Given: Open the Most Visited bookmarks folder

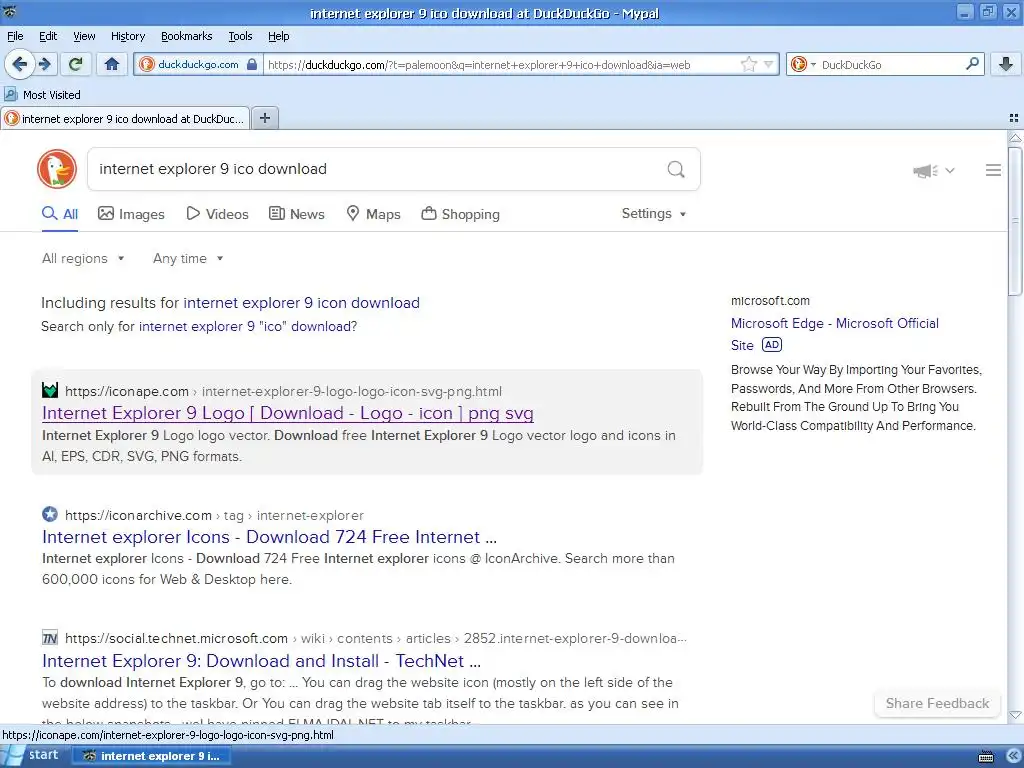Looking at the screenshot, I should (43, 95).
